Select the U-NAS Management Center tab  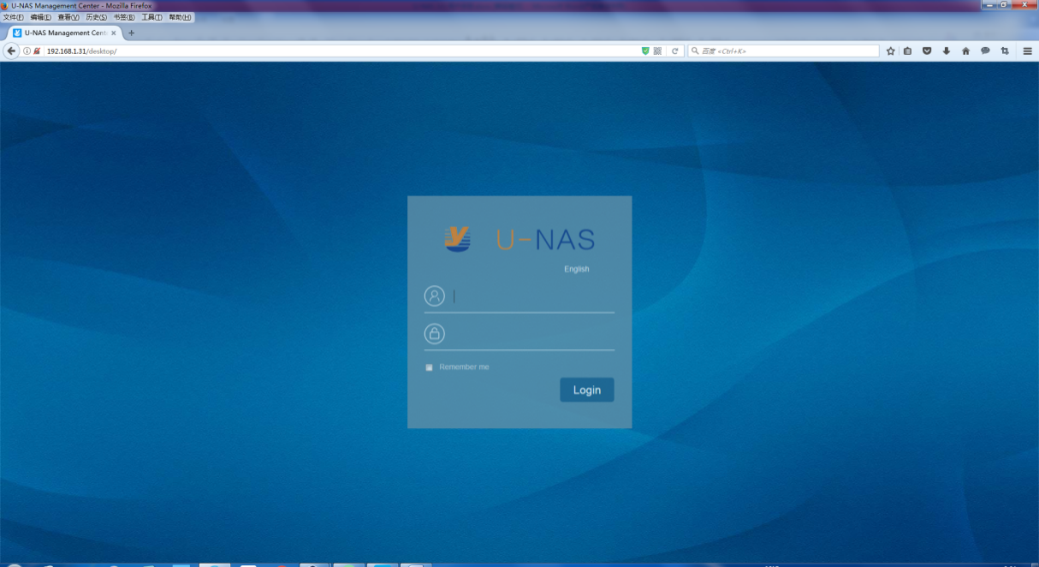click(x=64, y=32)
